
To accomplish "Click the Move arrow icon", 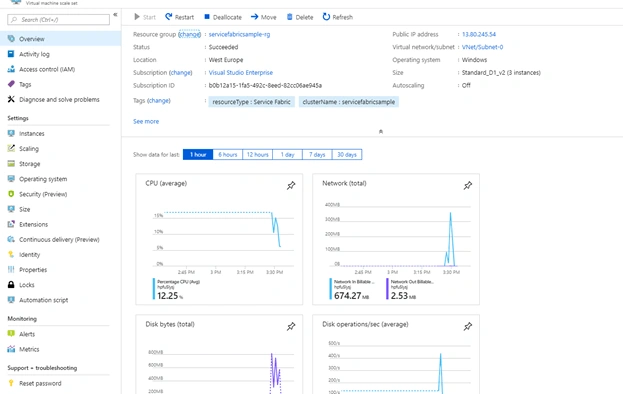I will point(254,17).
